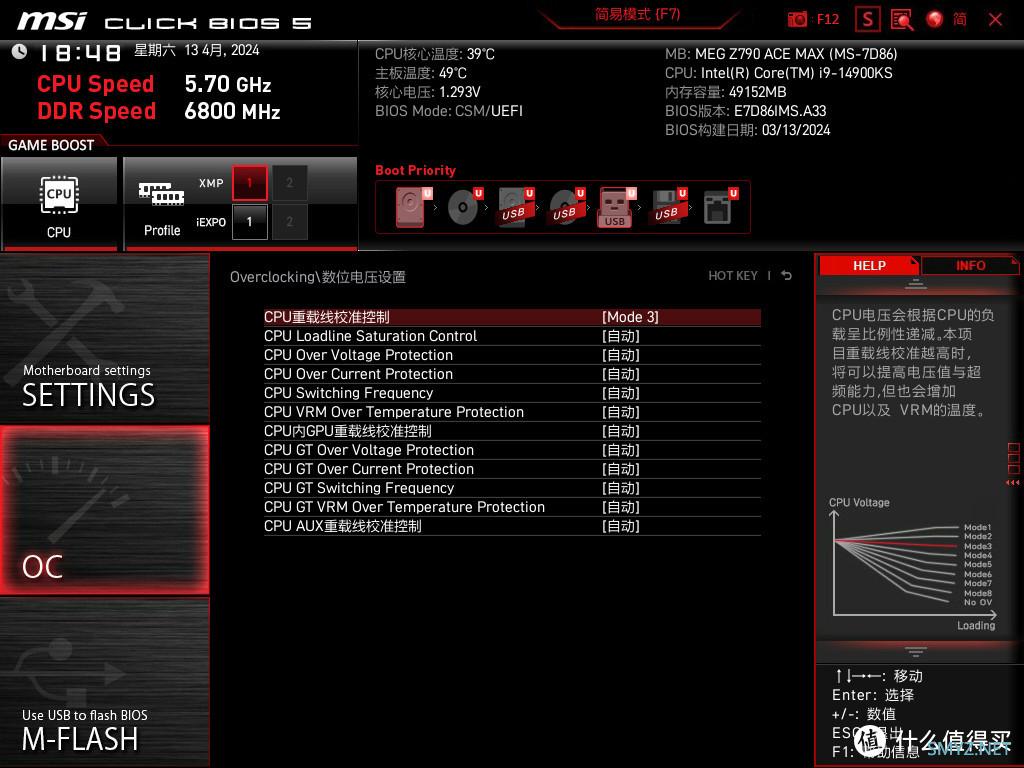Image resolution: width=1024 pixels, height=768 pixels.
Task: Open CPU Over Current Protection value dropdown
Action: [621, 374]
